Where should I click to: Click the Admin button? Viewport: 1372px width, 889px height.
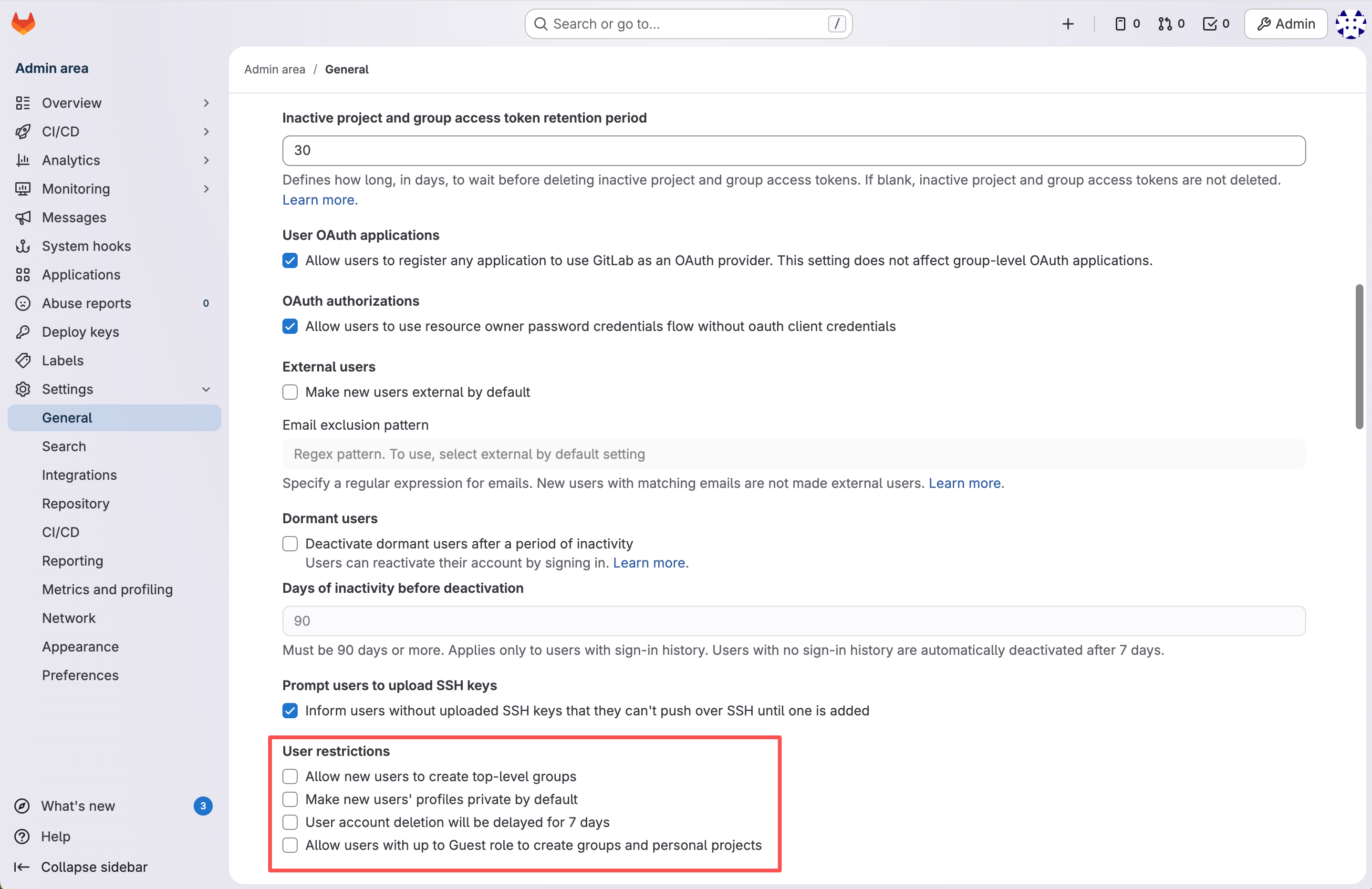click(1286, 24)
